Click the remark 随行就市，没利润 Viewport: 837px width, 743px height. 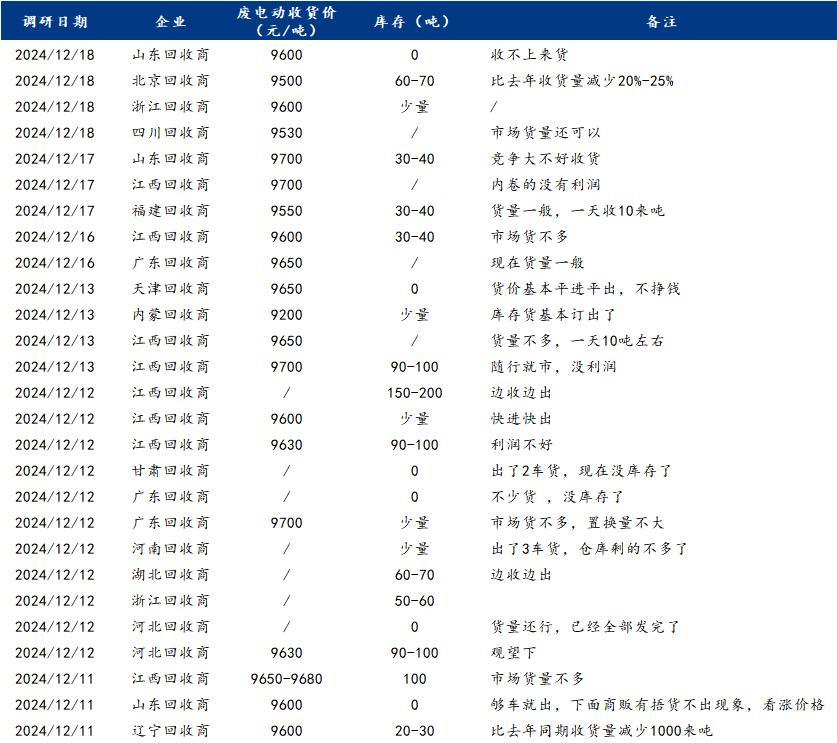[553, 367]
